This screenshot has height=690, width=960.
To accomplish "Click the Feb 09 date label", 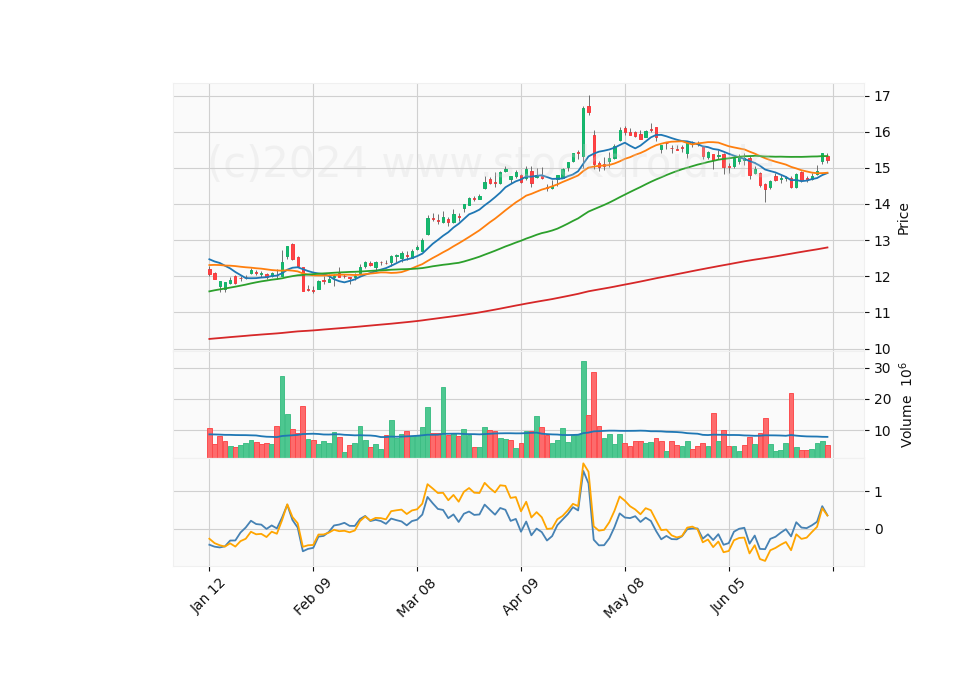I will coord(312,596).
